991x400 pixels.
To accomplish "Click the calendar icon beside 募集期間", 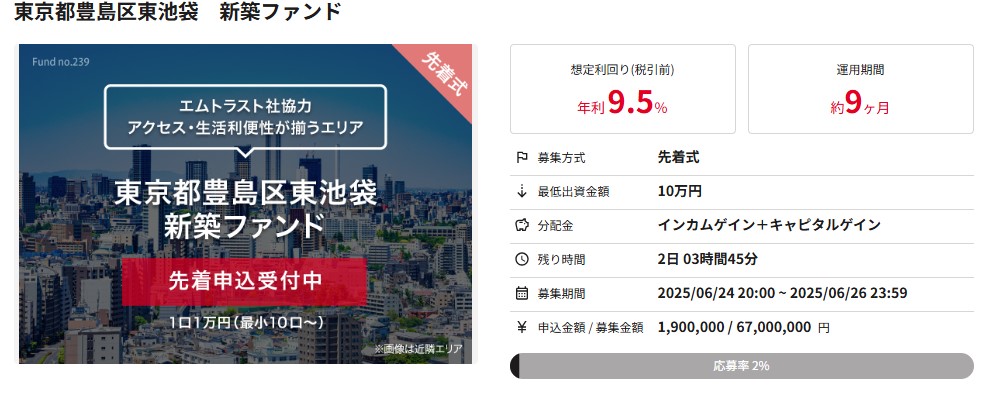I will [521, 293].
